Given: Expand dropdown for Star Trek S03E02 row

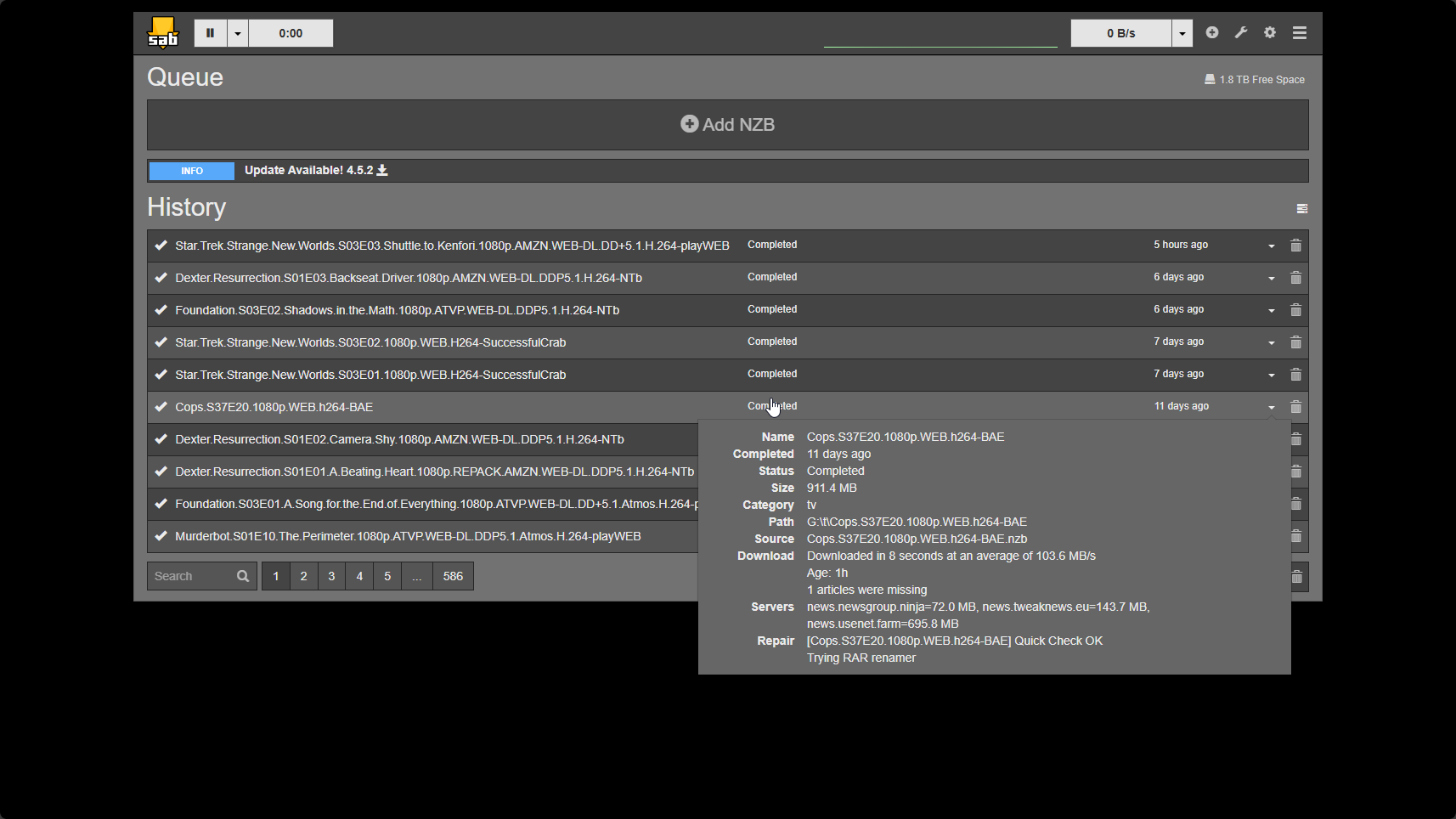Looking at the screenshot, I should pos(1272,343).
